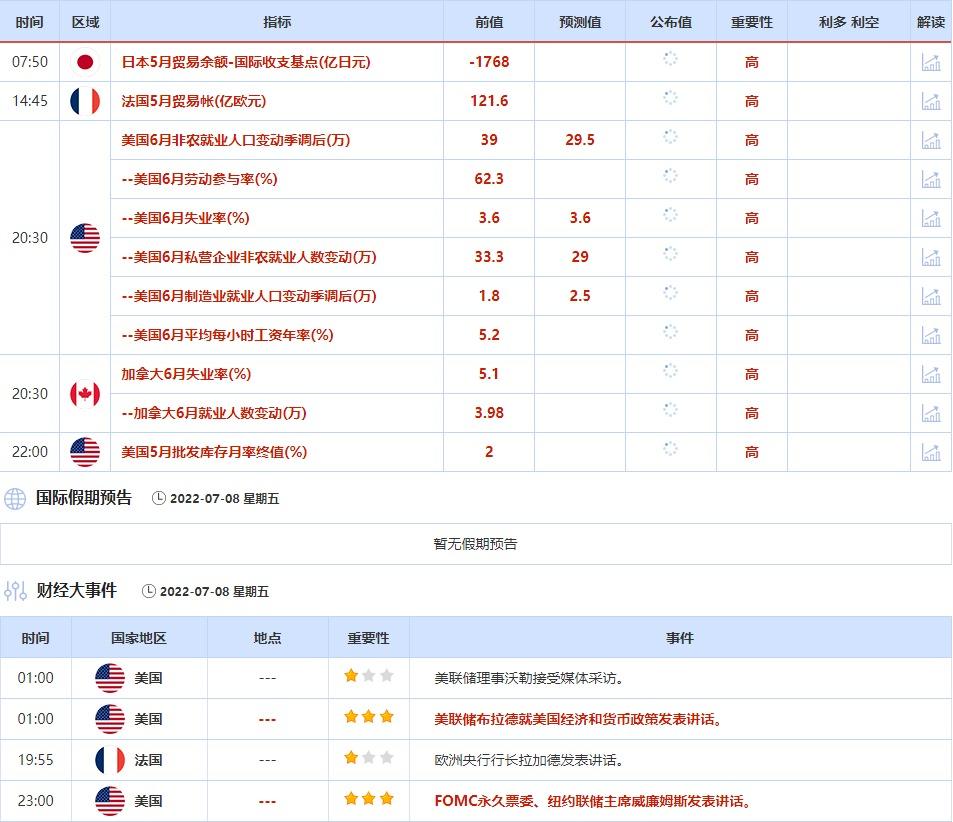Click previous value -1768
Image resolution: width=953 pixels, height=822 pixels.
pos(489,62)
